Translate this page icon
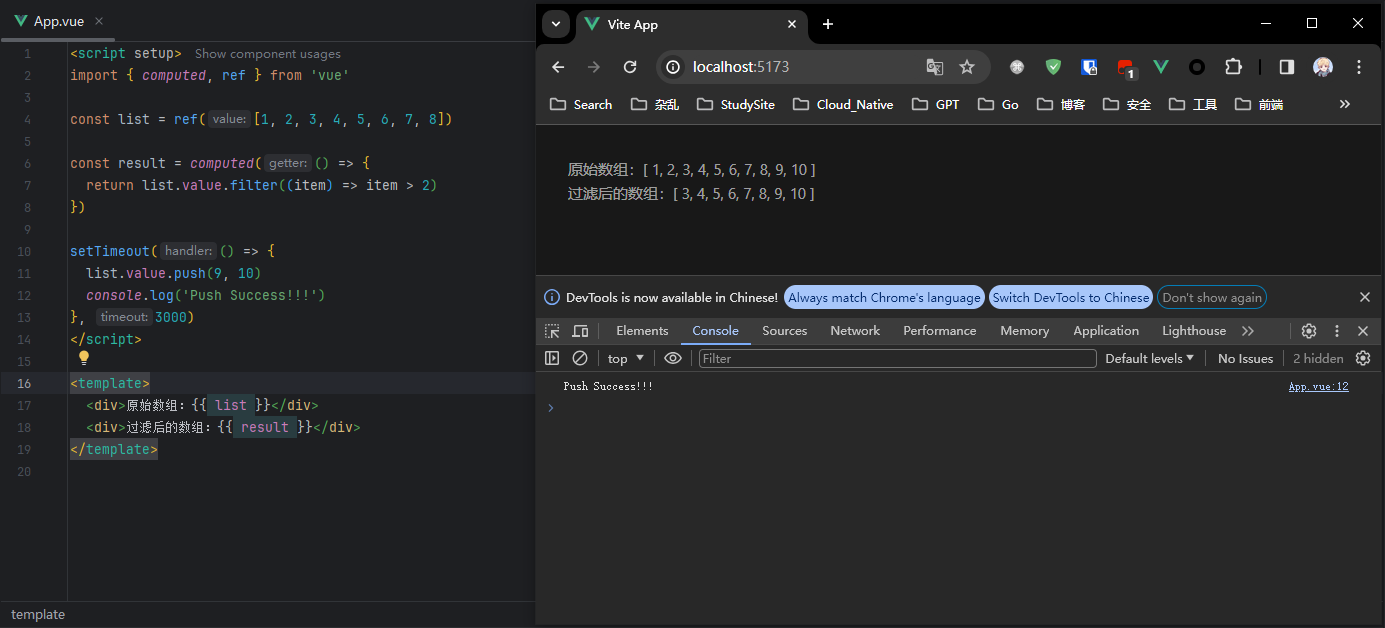 coord(935,67)
